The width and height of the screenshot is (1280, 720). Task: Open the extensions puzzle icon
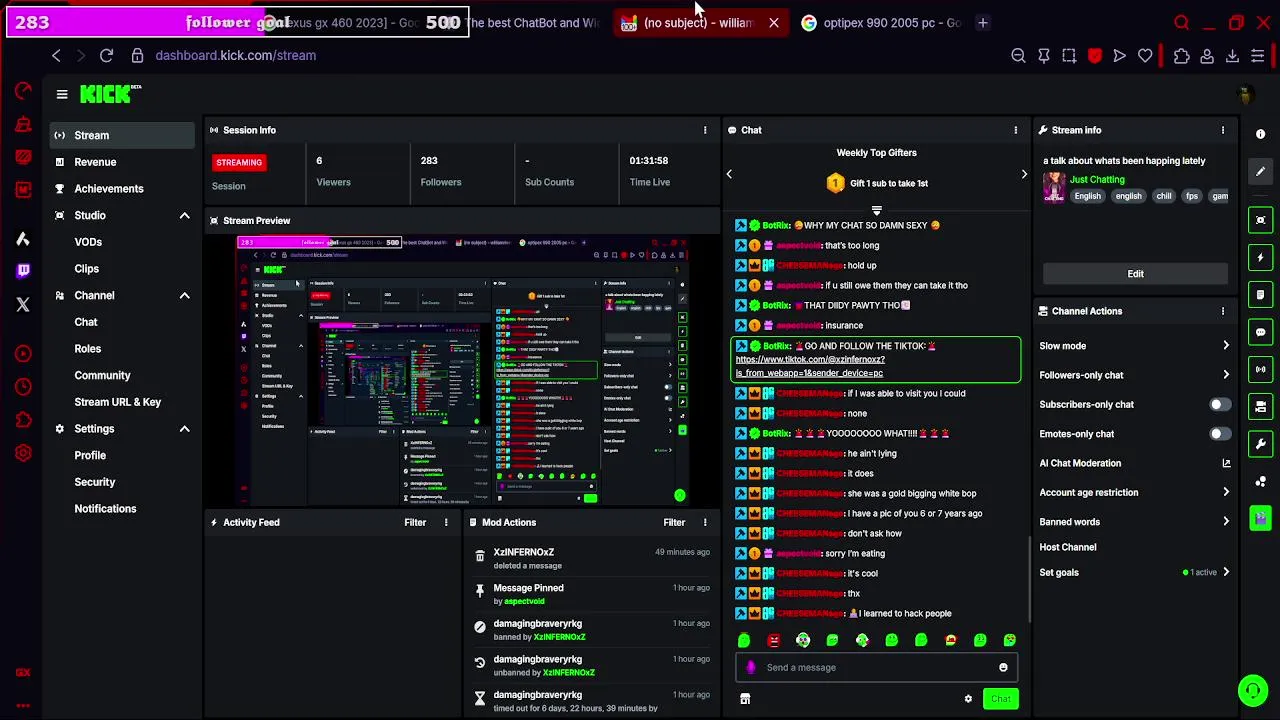pyautogui.click(x=1181, y=56)
